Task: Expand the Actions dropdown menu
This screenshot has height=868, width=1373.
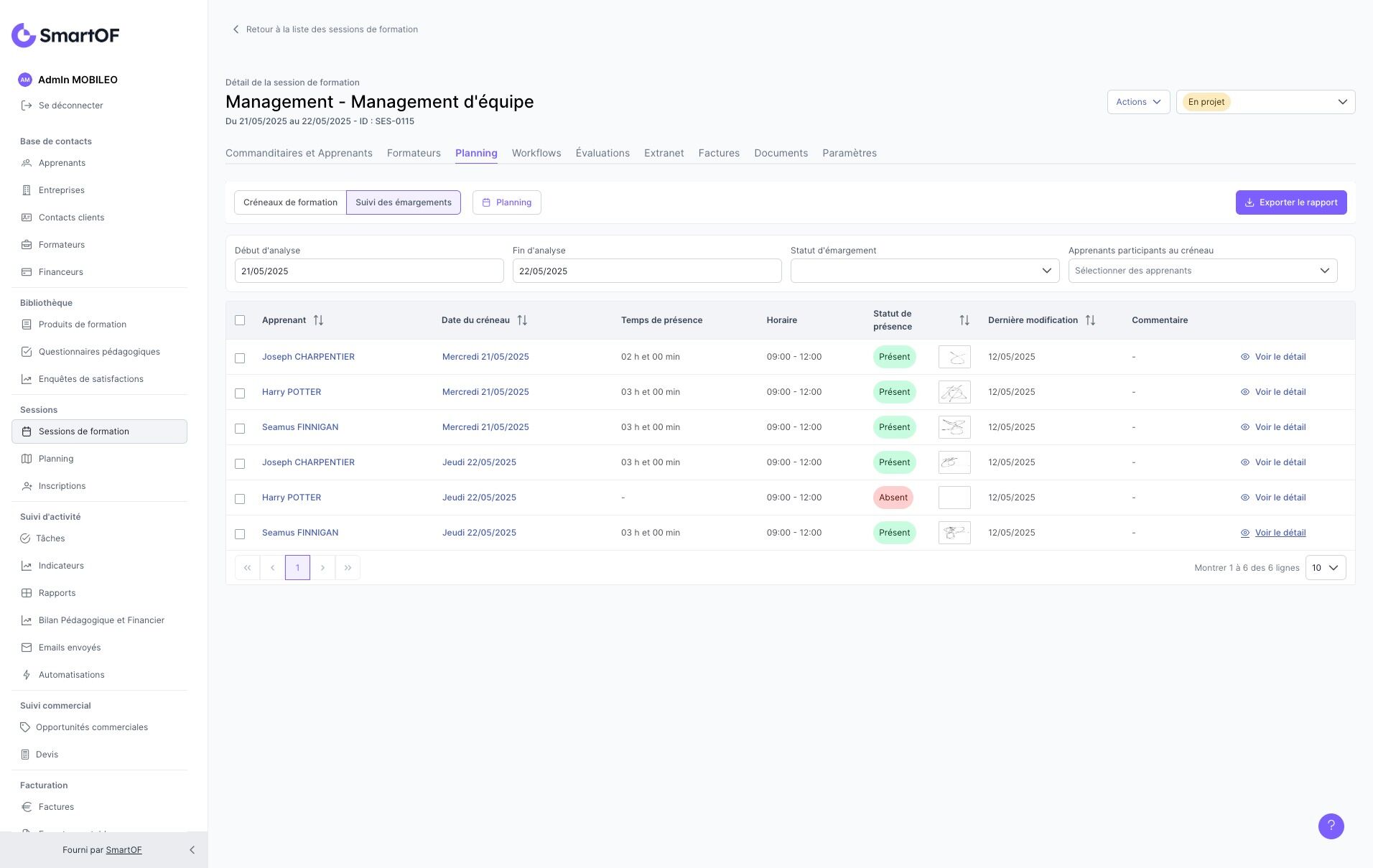Action: 1137,102
